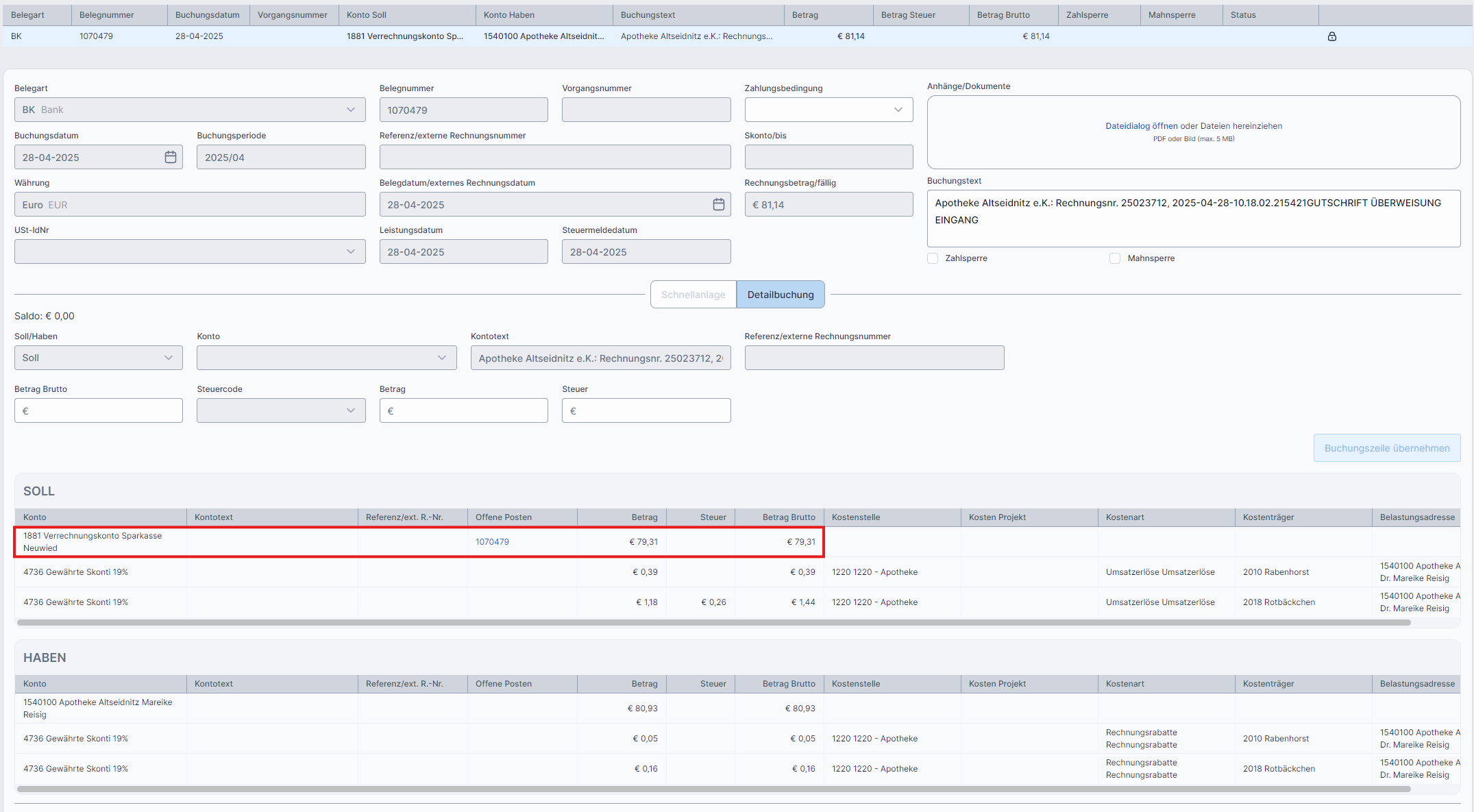1474x812 pixels.
Task: Sort by the Buchungsdatum column header
Action: click(208, 15)
